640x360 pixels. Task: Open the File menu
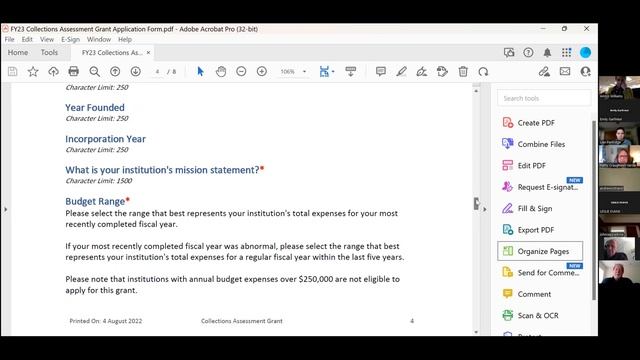pyautogui.click(x=9, y=39)
